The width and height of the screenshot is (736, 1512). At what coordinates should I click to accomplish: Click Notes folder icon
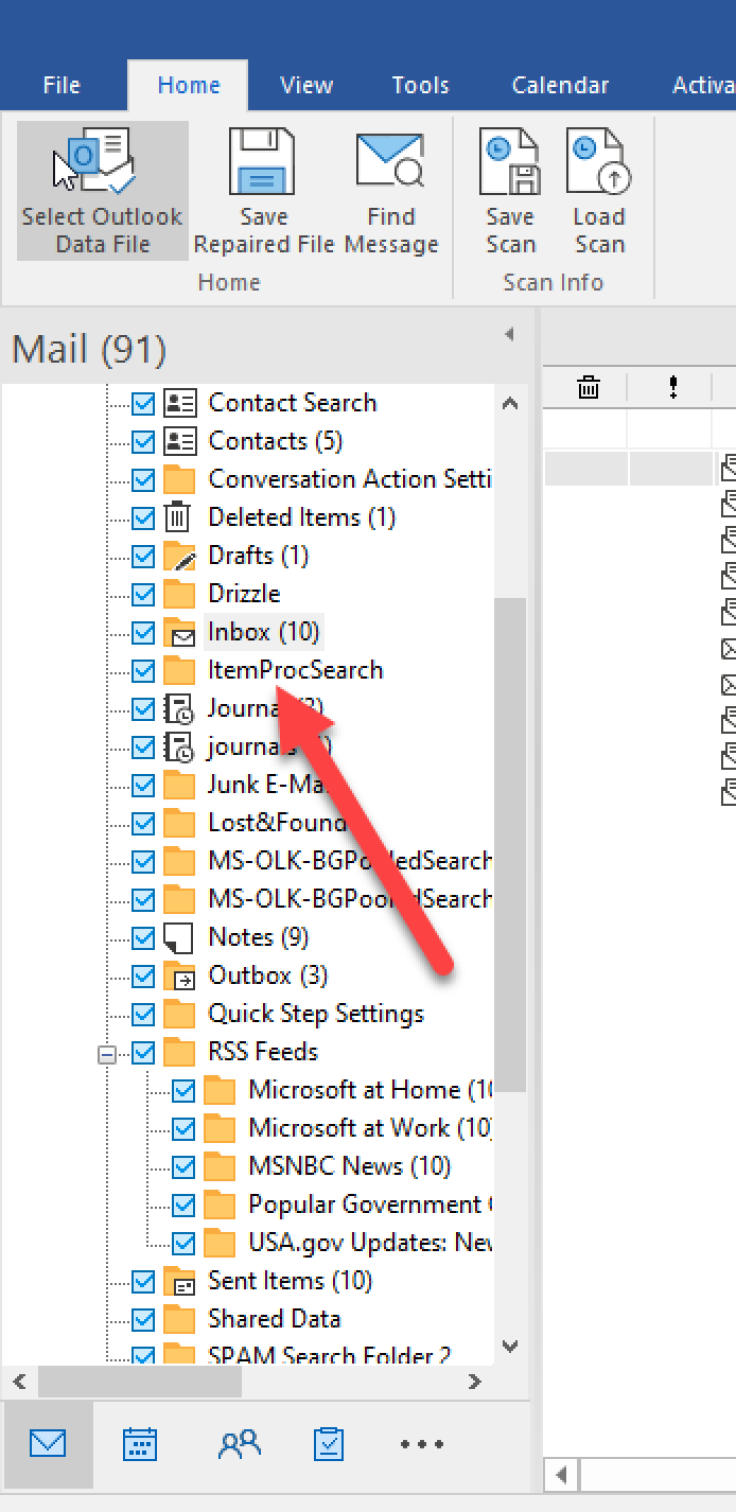[178, 937]
